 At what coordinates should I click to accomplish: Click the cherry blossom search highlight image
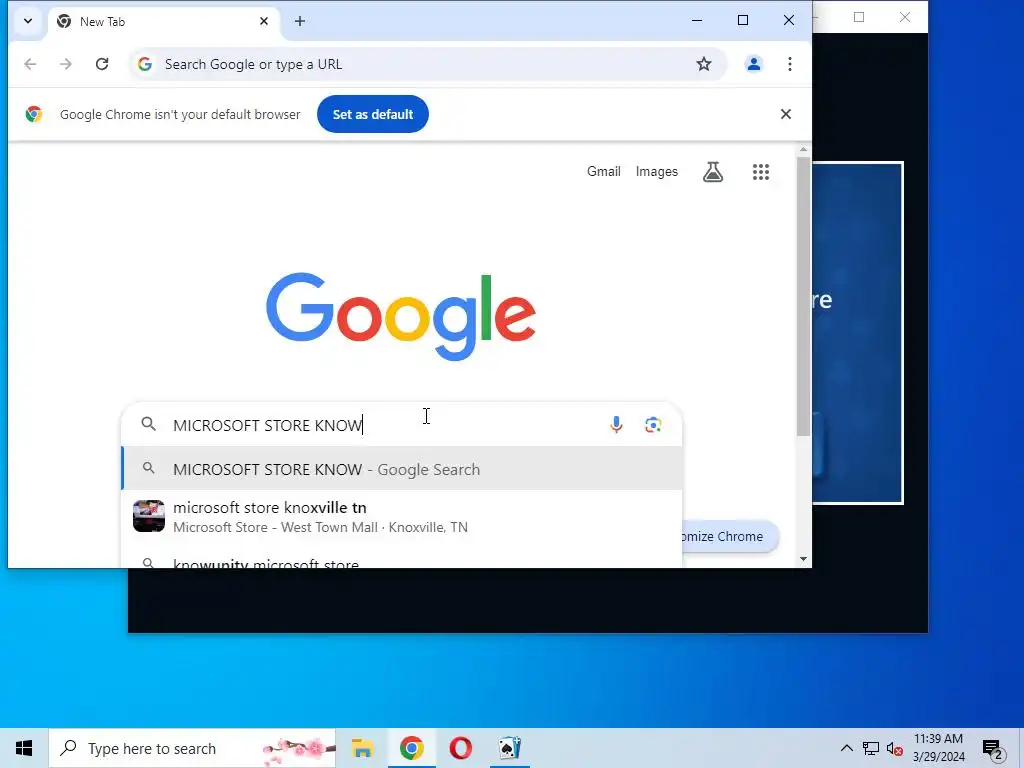click(x=298, y=748)
